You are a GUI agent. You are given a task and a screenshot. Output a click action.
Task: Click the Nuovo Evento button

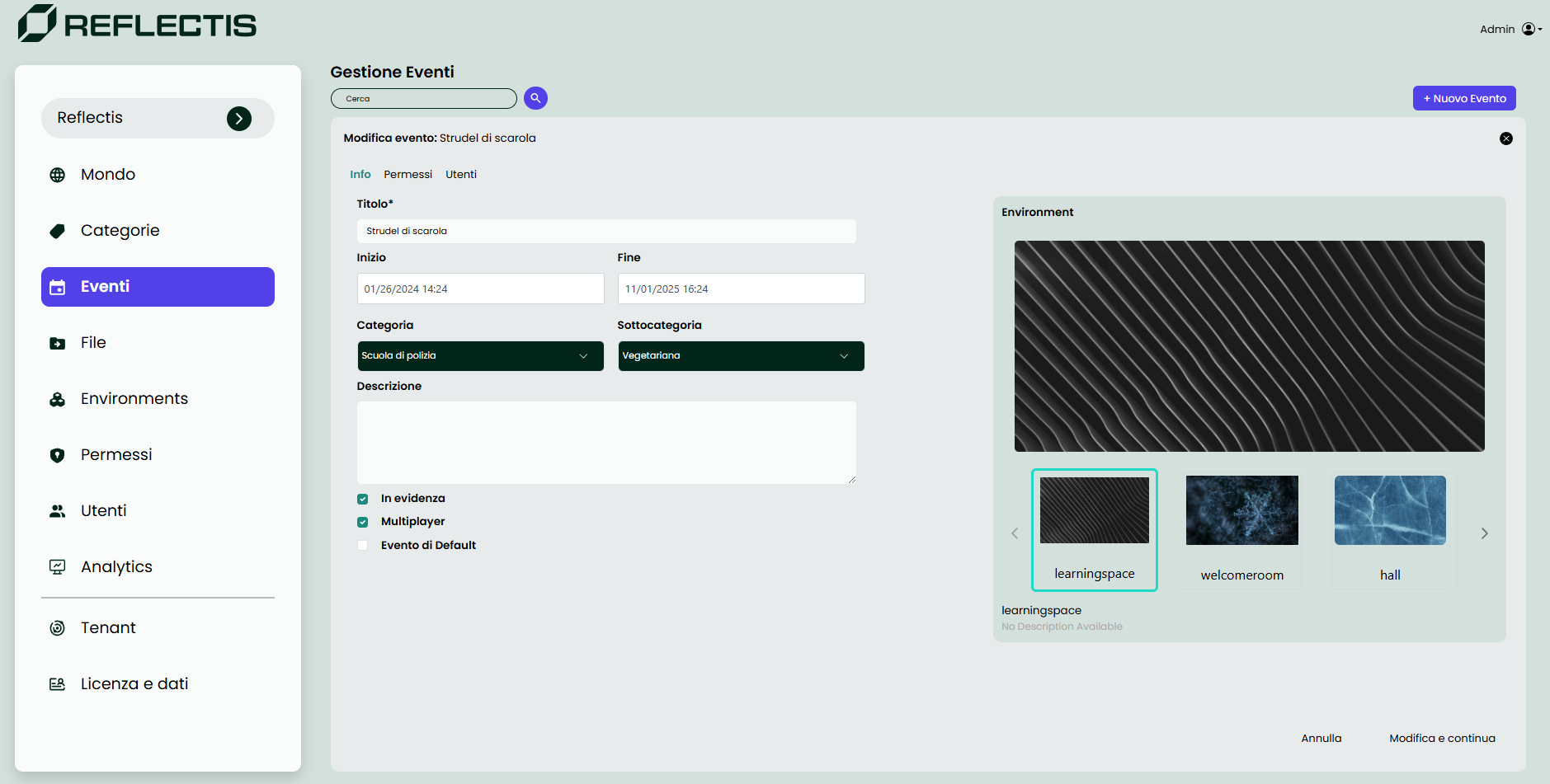1463,98
